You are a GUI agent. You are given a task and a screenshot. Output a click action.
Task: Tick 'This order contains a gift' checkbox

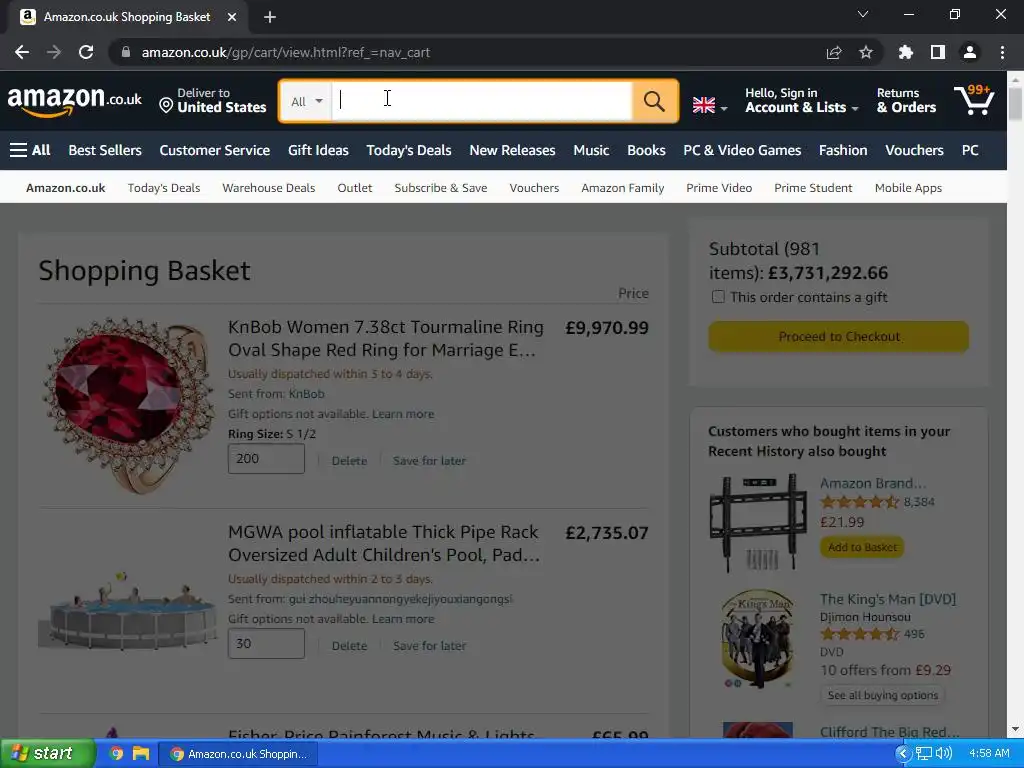pos(718,297)
